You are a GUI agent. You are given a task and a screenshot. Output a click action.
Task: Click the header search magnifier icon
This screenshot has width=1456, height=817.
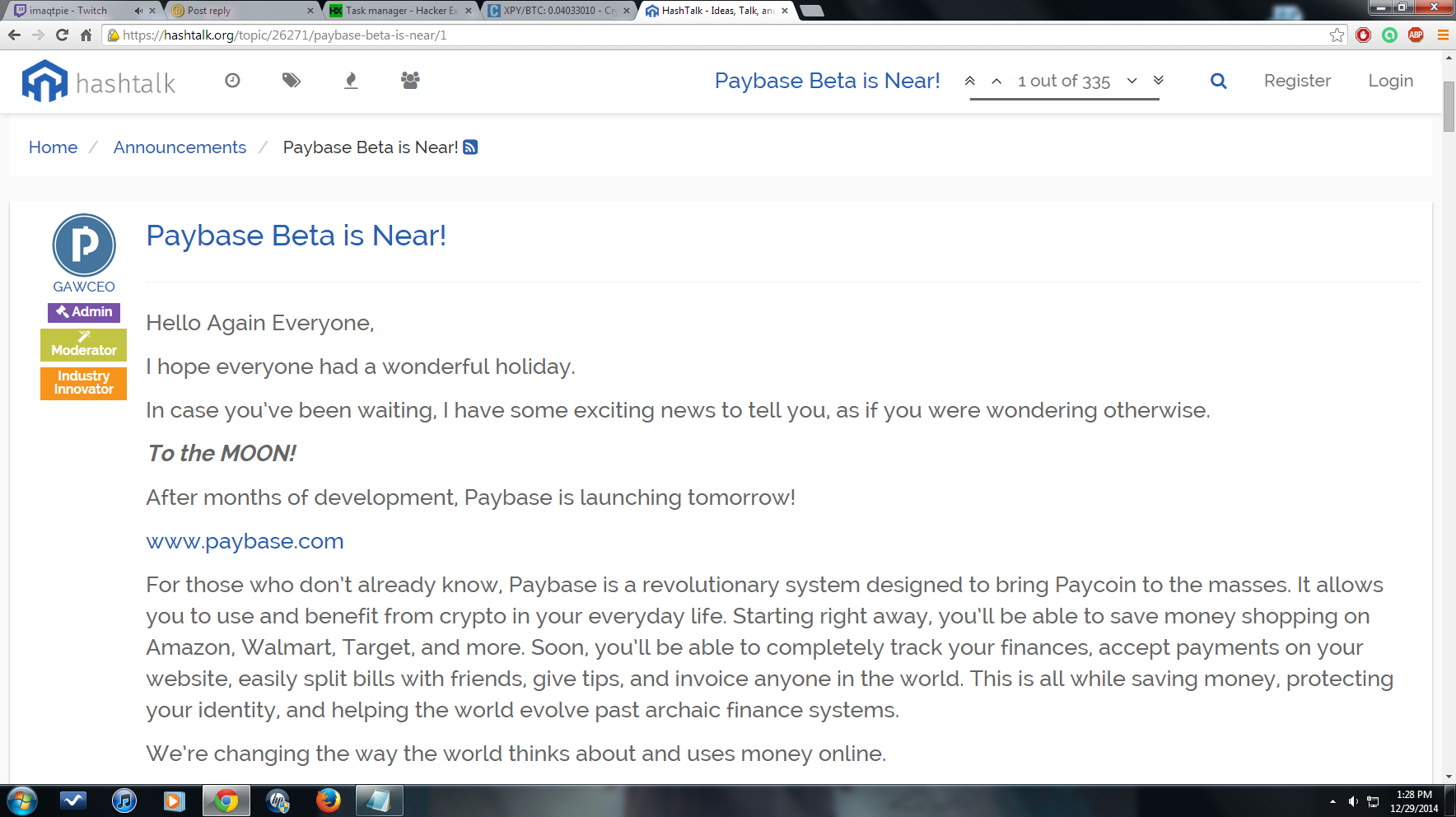click(1219, 81)
